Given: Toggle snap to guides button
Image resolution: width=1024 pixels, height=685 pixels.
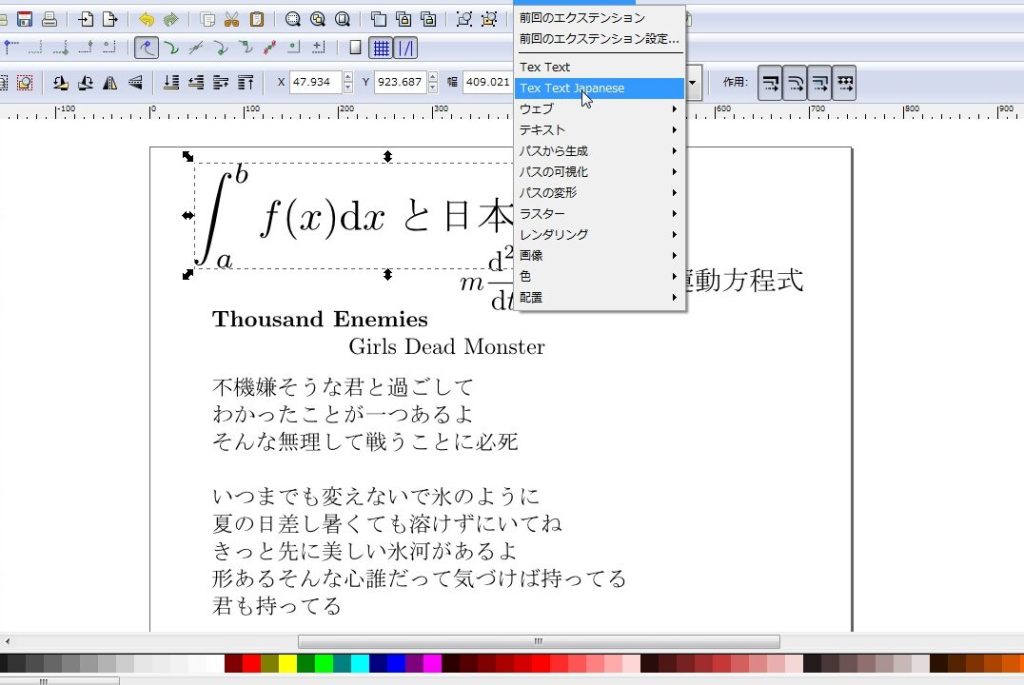Looking at the screenshot, I should pos(407,48).
